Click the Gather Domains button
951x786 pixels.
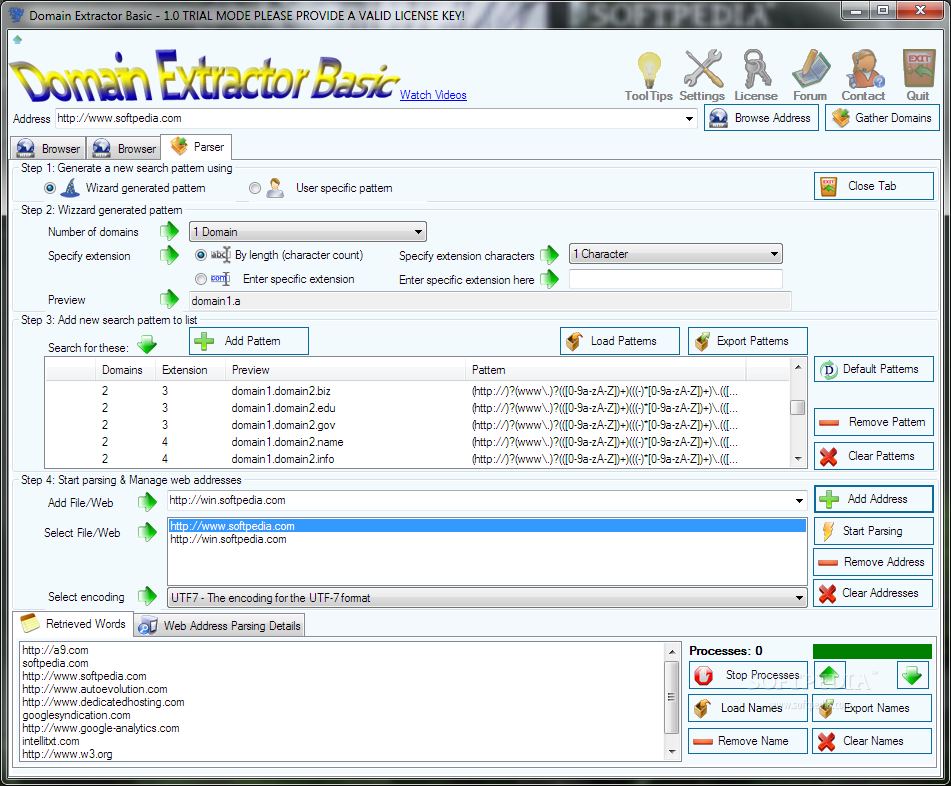click(882, 118)
